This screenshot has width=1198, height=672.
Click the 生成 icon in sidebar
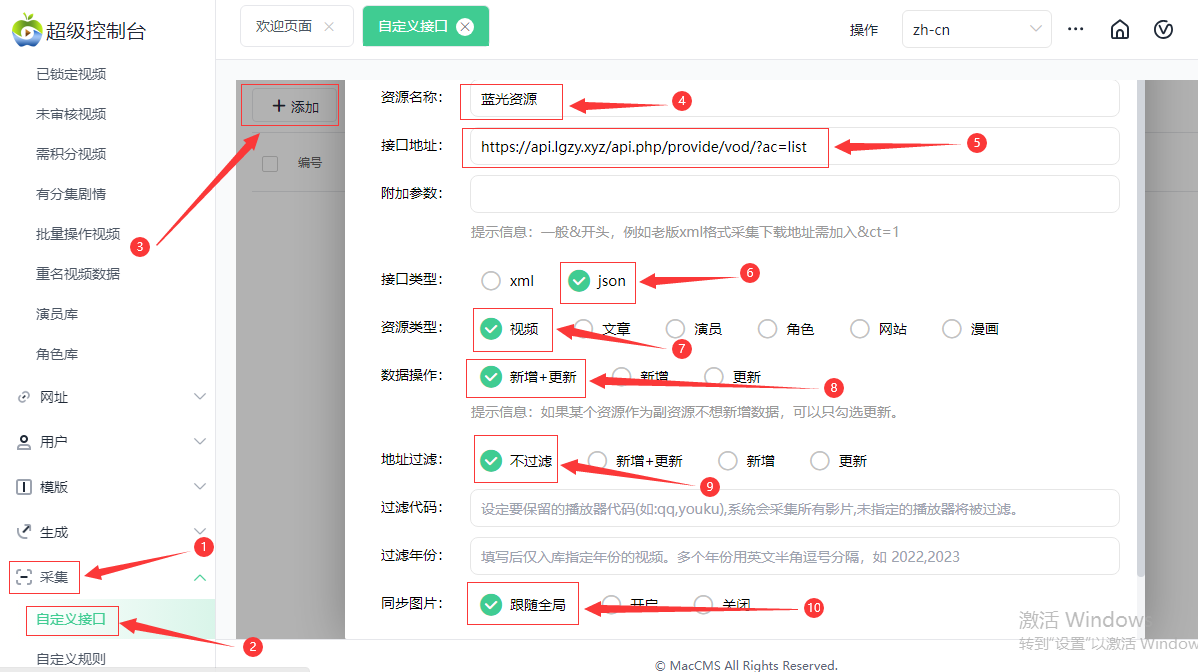pyautogui.click(x=26, y=532)
